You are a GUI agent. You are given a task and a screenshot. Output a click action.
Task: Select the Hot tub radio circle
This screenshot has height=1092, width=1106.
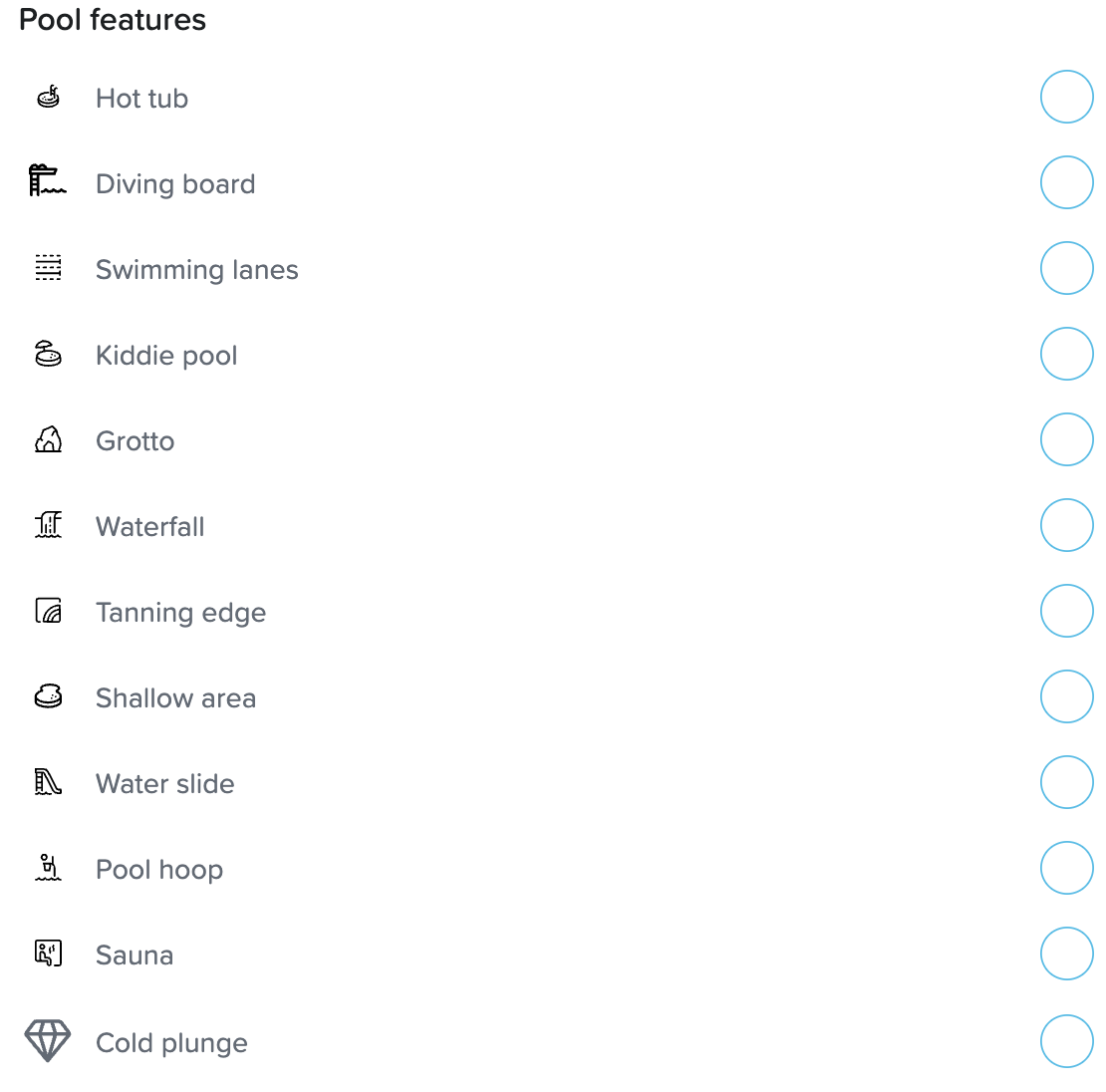tap(1066, 97)
